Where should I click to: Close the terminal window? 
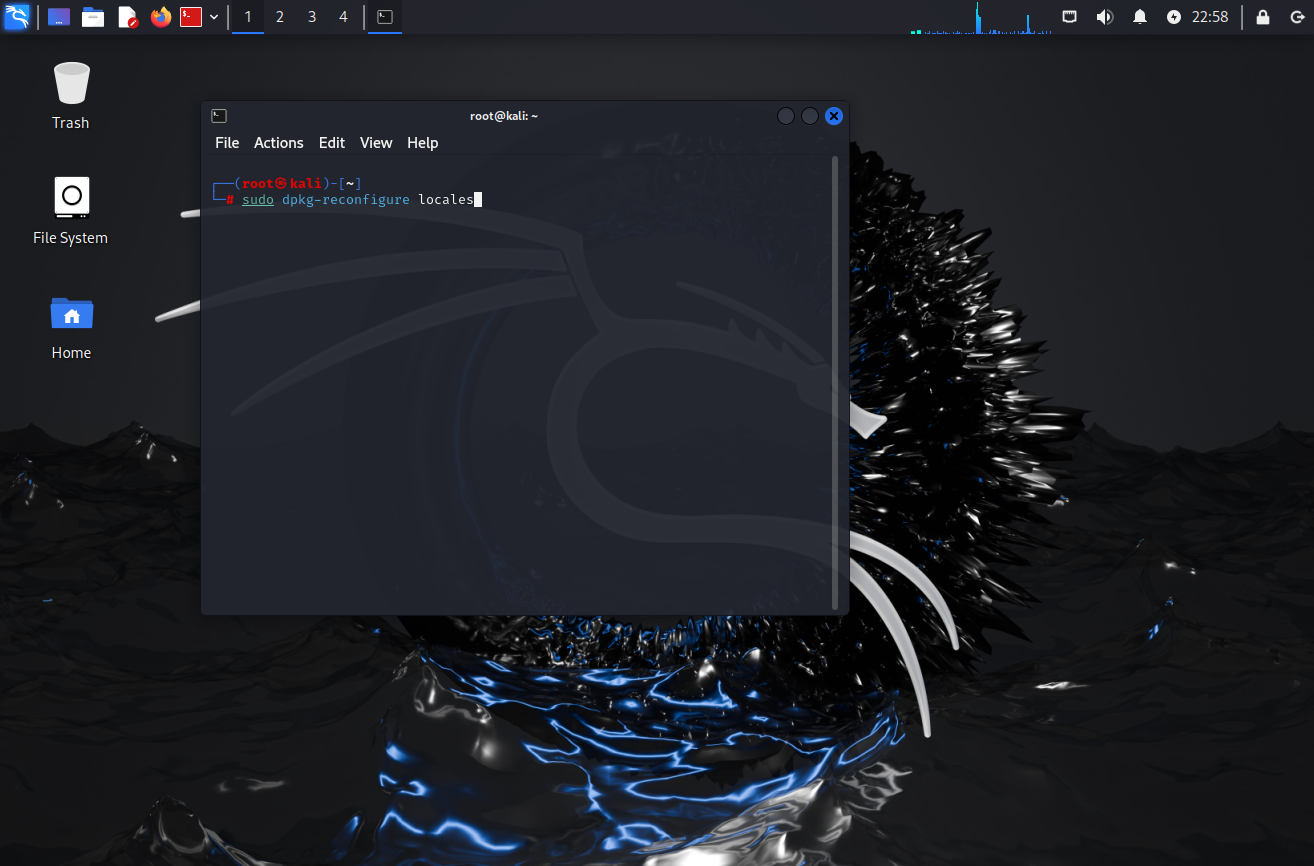click(834, 116)
